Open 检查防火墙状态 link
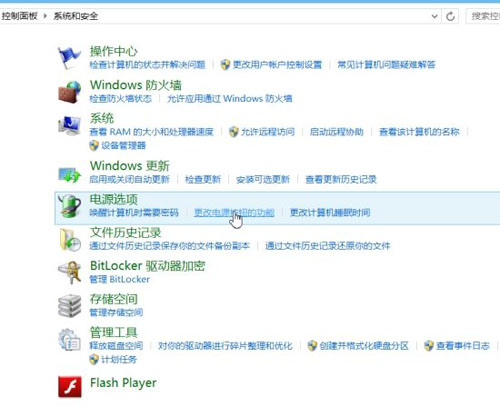This screenshot has width=500, height=406. pyautogui.click(x=120, y=98)
